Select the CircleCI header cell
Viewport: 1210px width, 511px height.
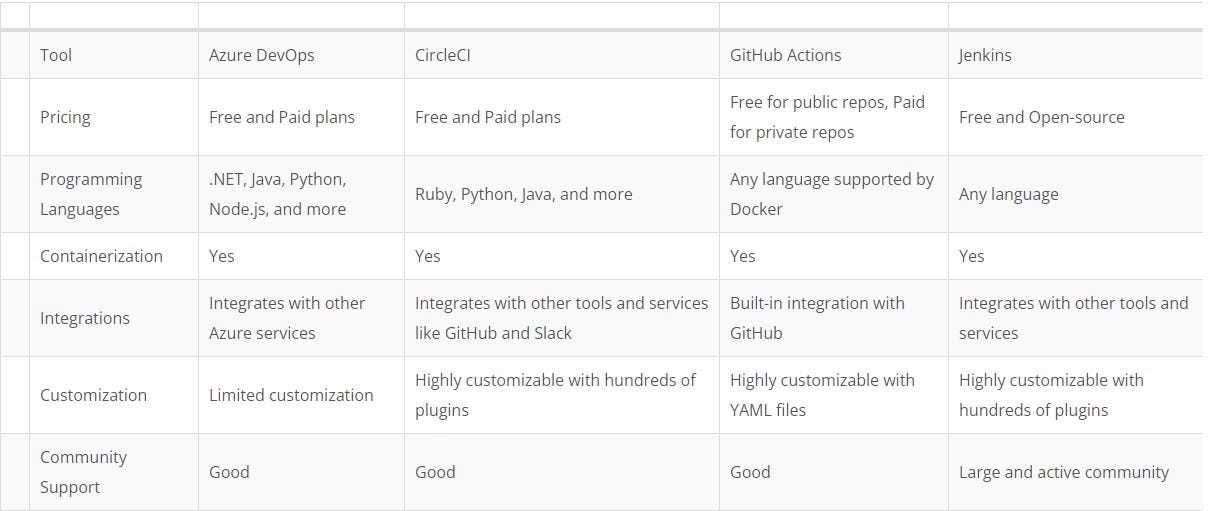pos(562,55)
